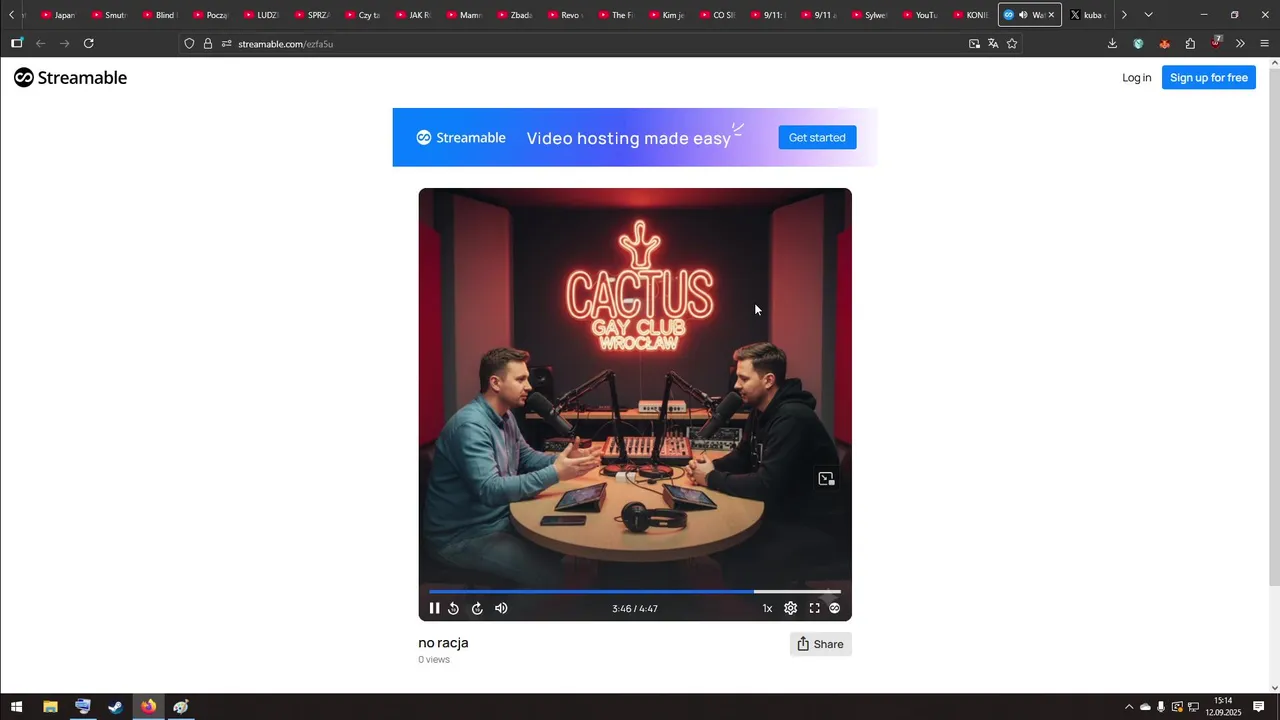The height and width of the screenshot is (720, 1280).
Task: Click Get started in the banner
Action: (817, 138)
